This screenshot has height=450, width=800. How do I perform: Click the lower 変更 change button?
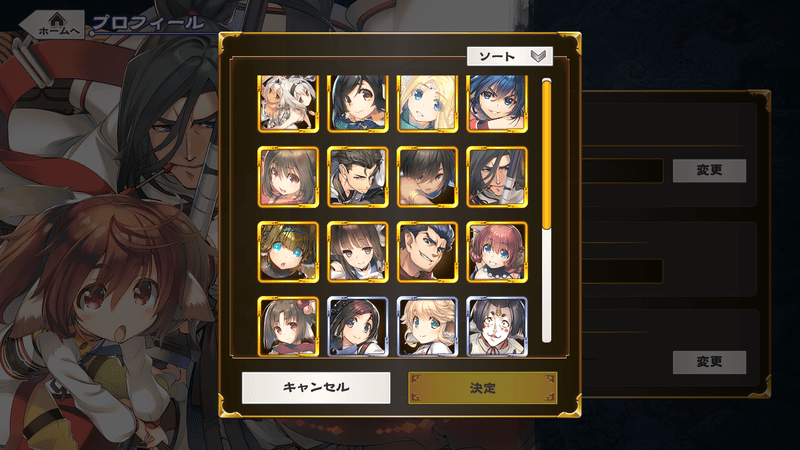click(709, 362)
